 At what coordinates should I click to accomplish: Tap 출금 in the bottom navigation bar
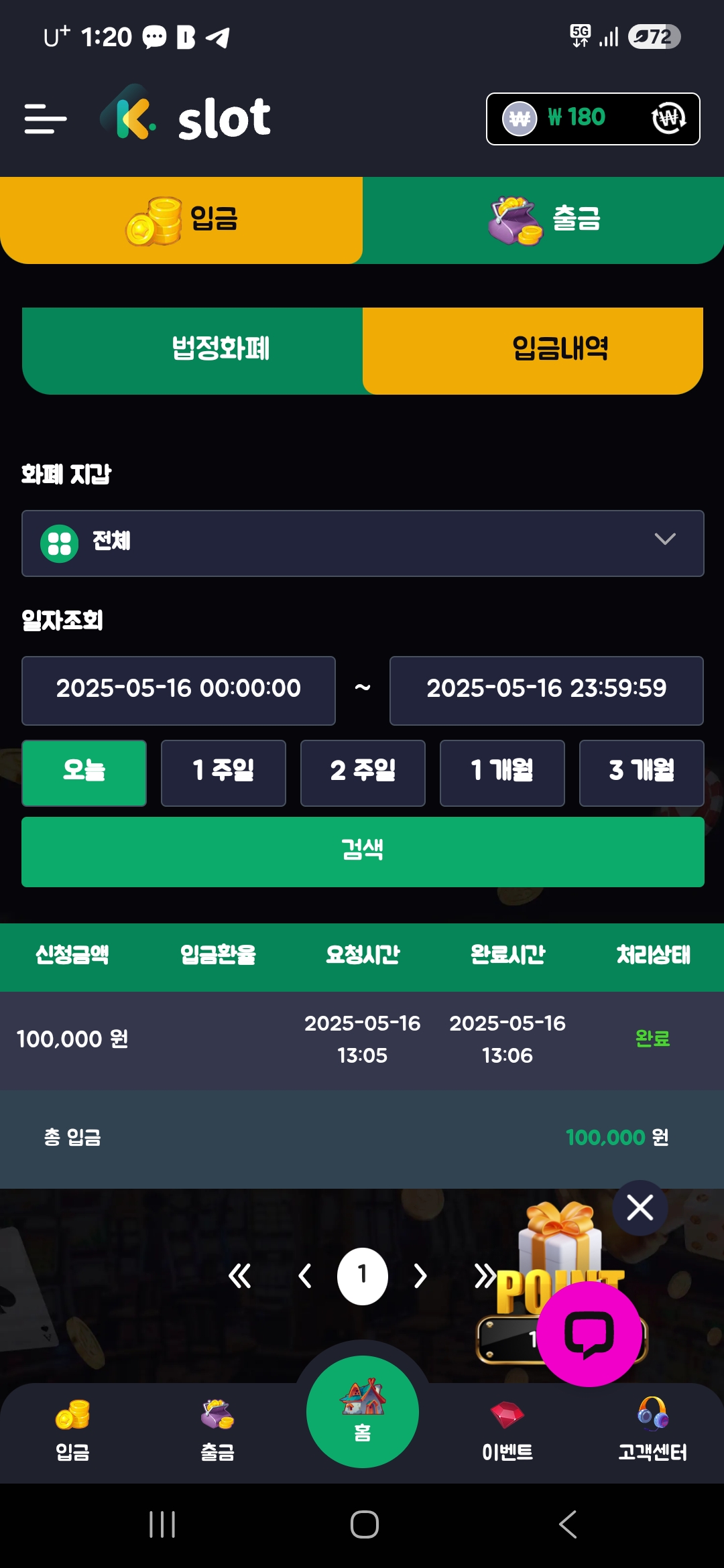coord(217,1431)
